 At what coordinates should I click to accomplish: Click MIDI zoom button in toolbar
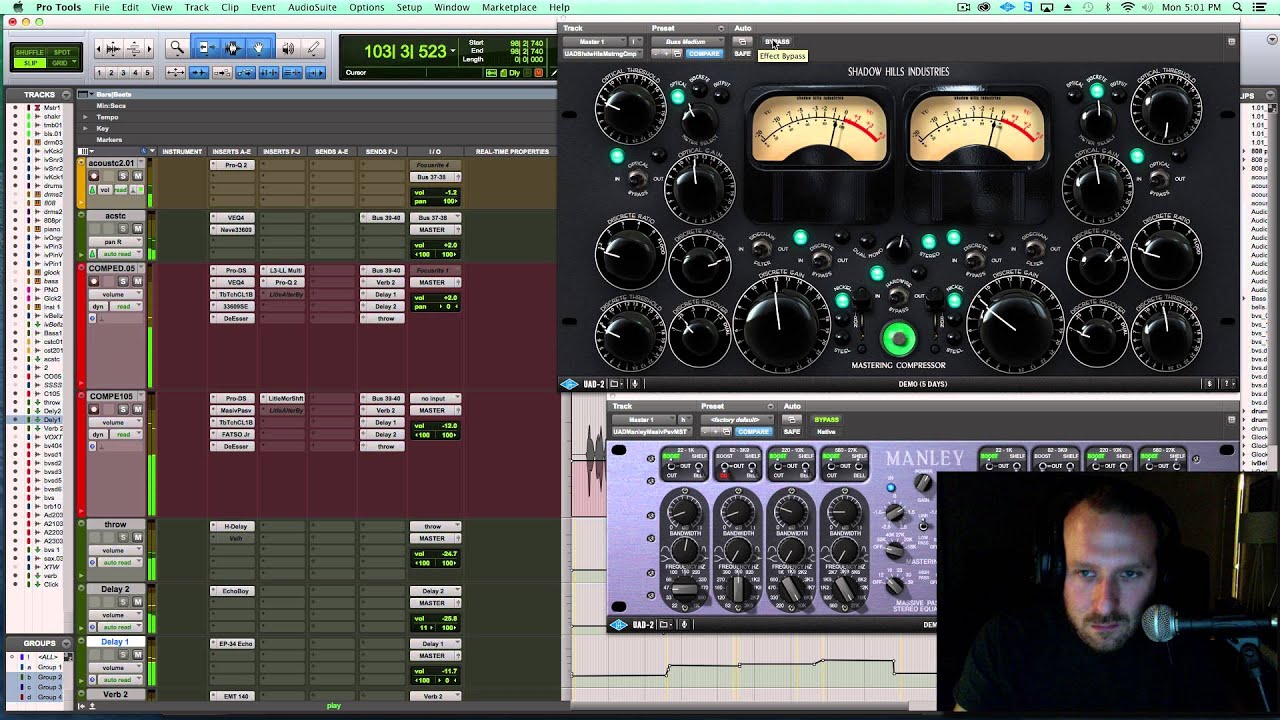coord(134,48)
